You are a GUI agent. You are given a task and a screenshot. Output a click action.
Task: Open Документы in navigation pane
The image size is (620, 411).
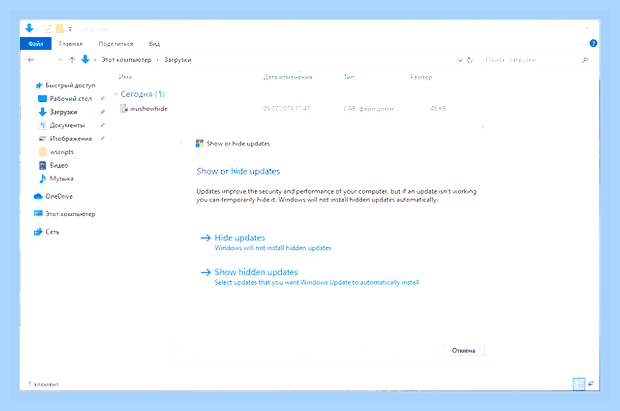[67, 125]
